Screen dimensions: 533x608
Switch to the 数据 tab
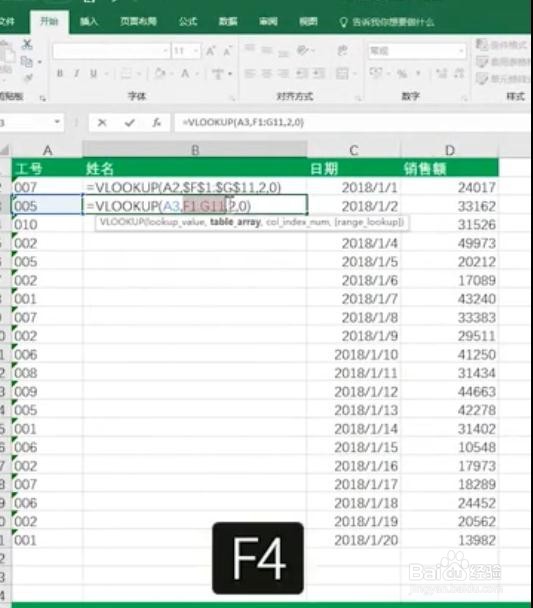pos(228,21)
